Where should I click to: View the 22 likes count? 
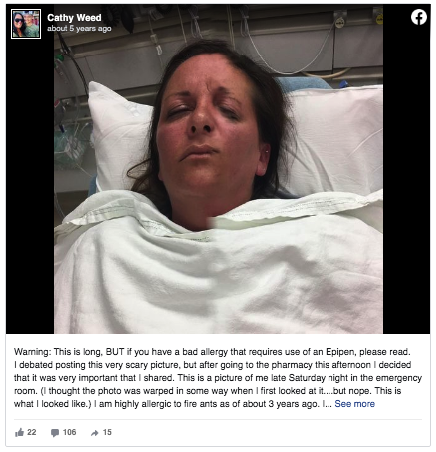click(32, 432)
